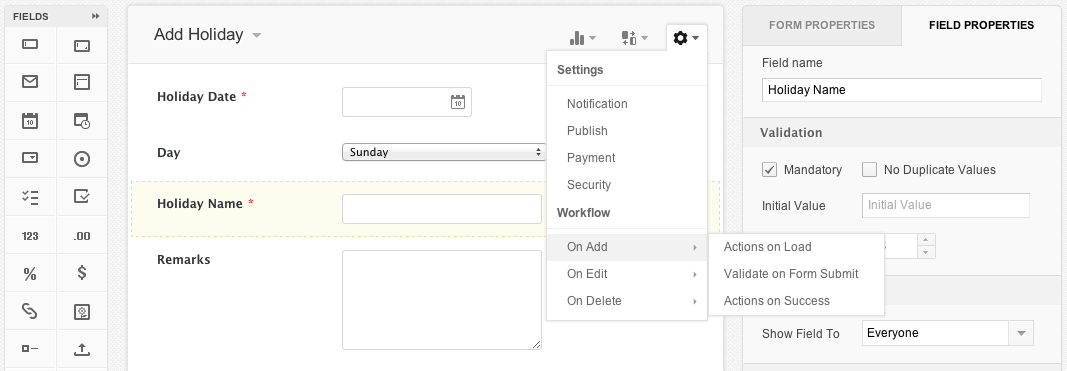The width and height of the screenshot is (1067, 371).
Task: Add a dropdown field
Action: pos(30,158)
